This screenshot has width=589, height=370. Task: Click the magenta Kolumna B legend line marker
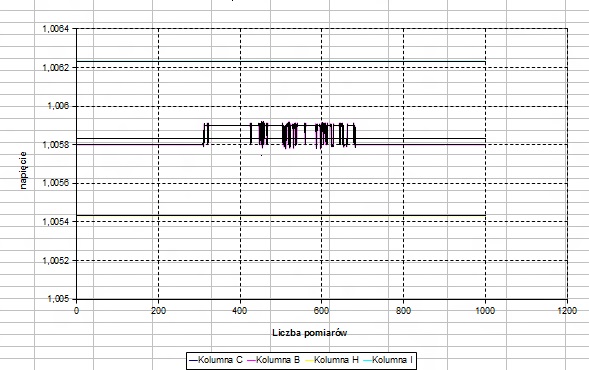[x=251, y=360]
